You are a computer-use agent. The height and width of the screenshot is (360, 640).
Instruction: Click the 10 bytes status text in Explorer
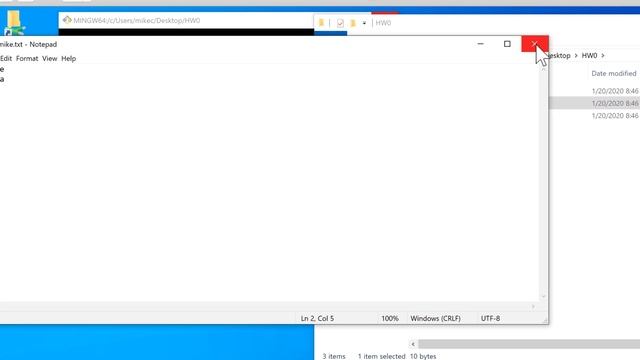tap(423, 356)
